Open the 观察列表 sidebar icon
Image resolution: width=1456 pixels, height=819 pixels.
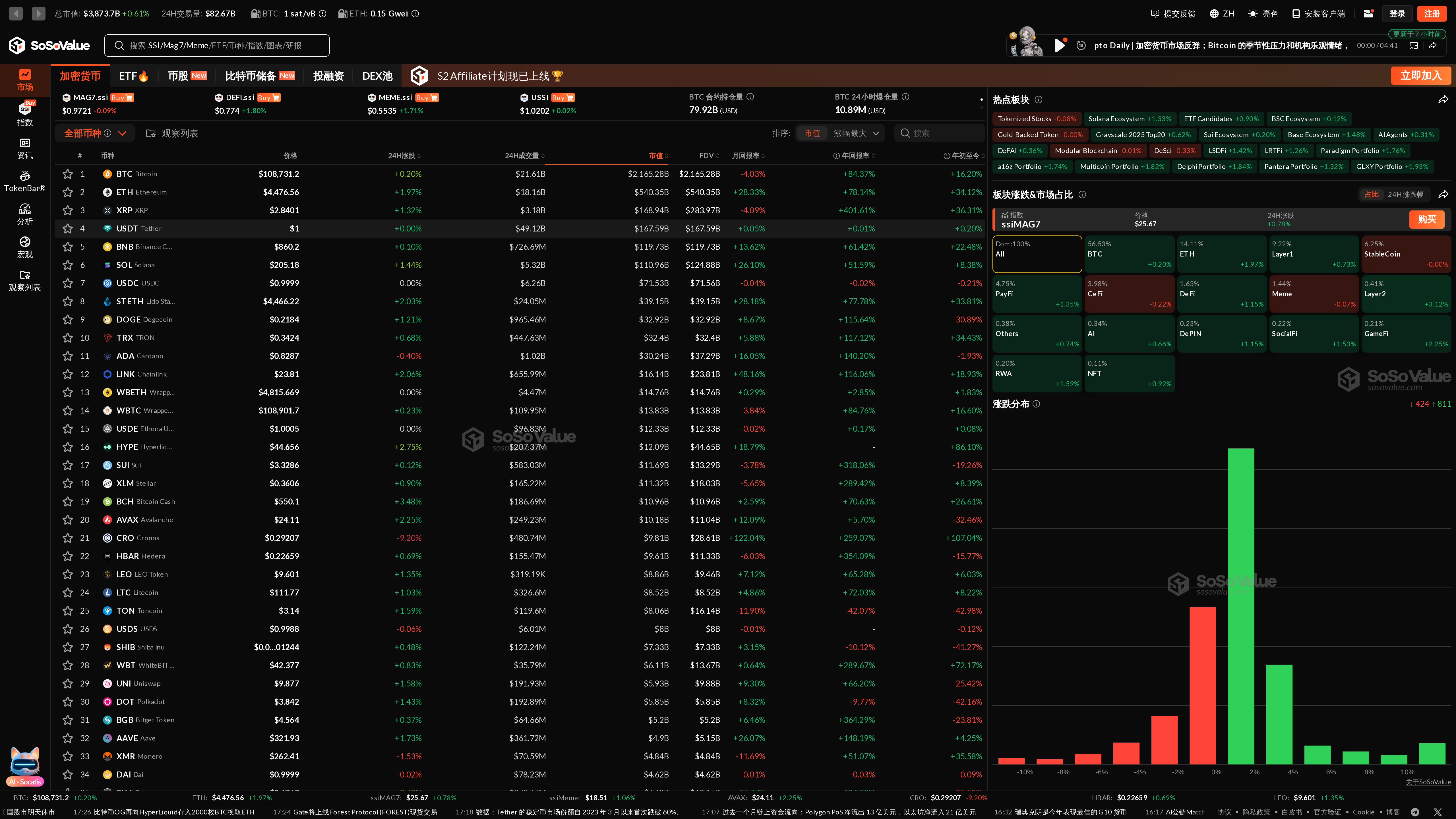pyautogui.click(x=25, y=281)
